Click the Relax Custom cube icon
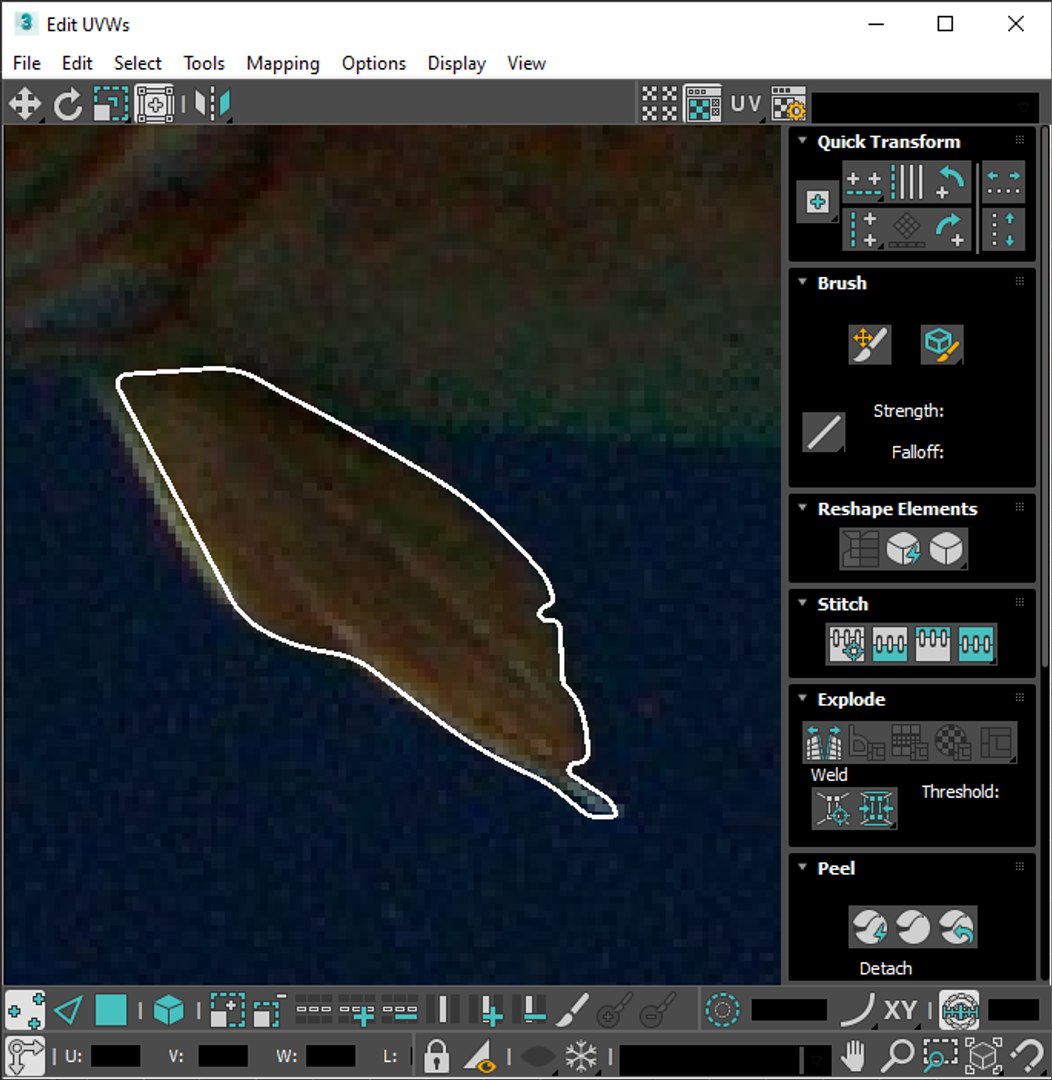Viewport: 1052px width, 1080px height. pos(947,549)
